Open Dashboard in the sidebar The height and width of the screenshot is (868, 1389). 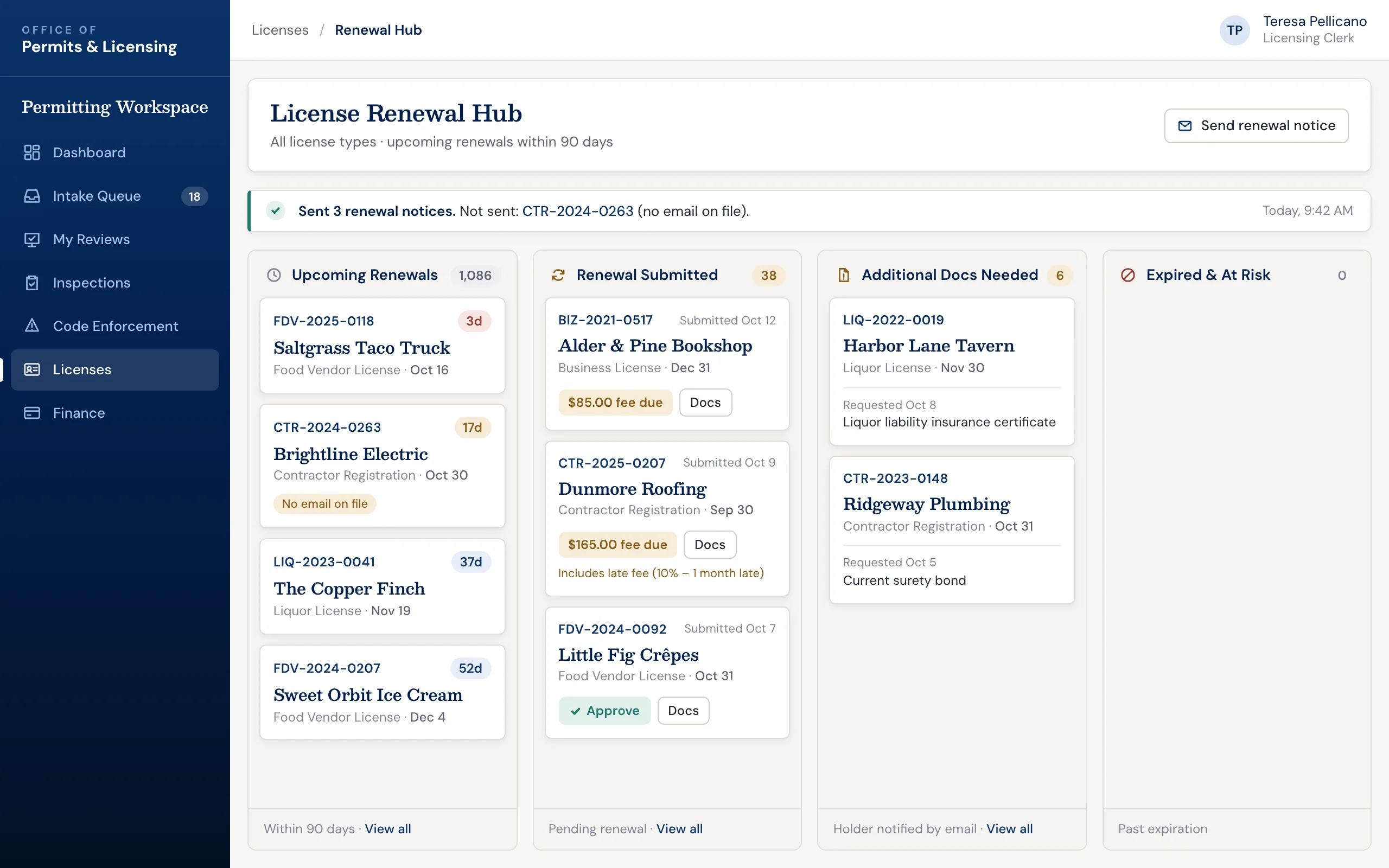tap(115, 152)
